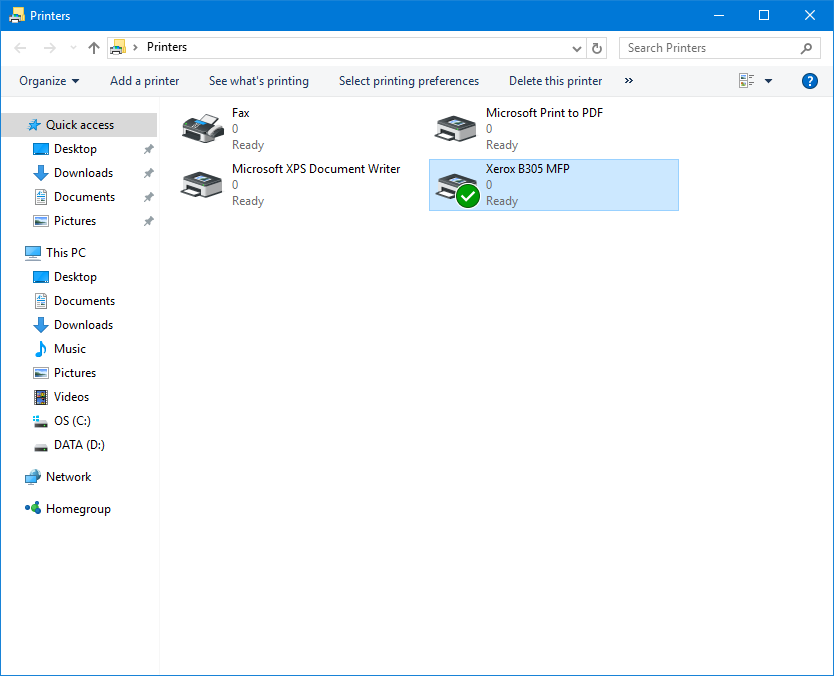Click the Music note icon

(x=40, y=349)
